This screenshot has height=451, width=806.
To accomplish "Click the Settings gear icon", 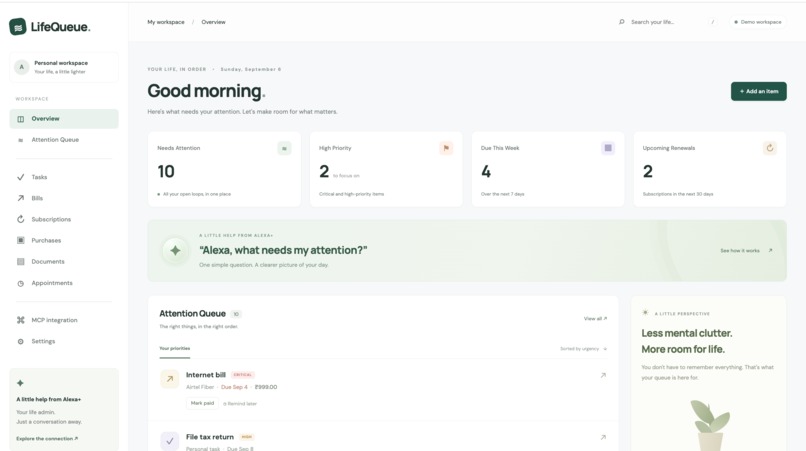I will tap(21, 341).
